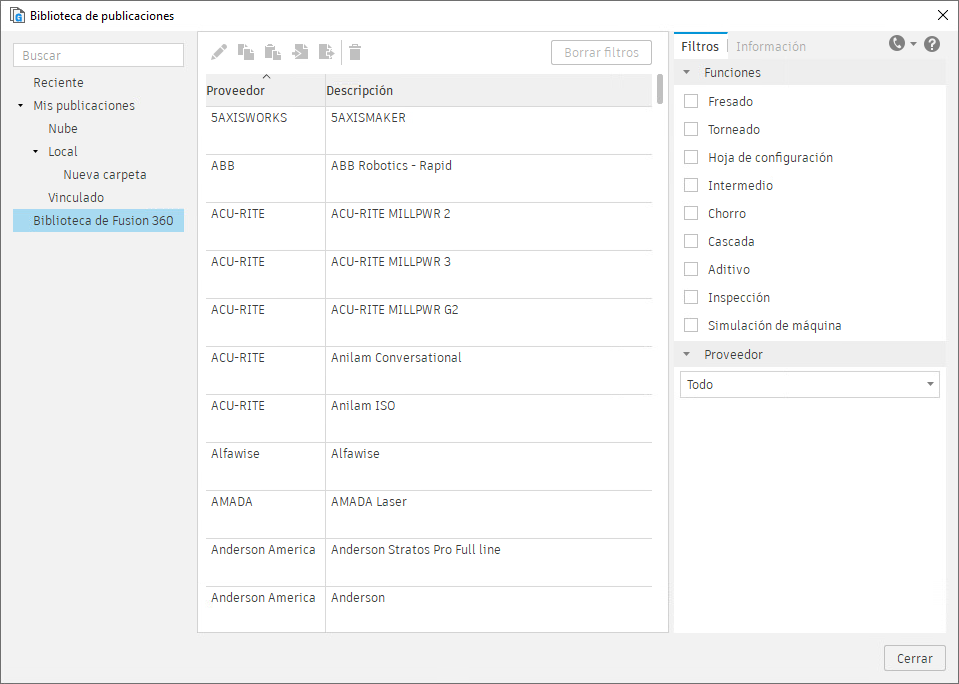The width and height of the screenshot is (959, 684).
Task: Click the Import icon in toolbar
Action: (300, 52)
